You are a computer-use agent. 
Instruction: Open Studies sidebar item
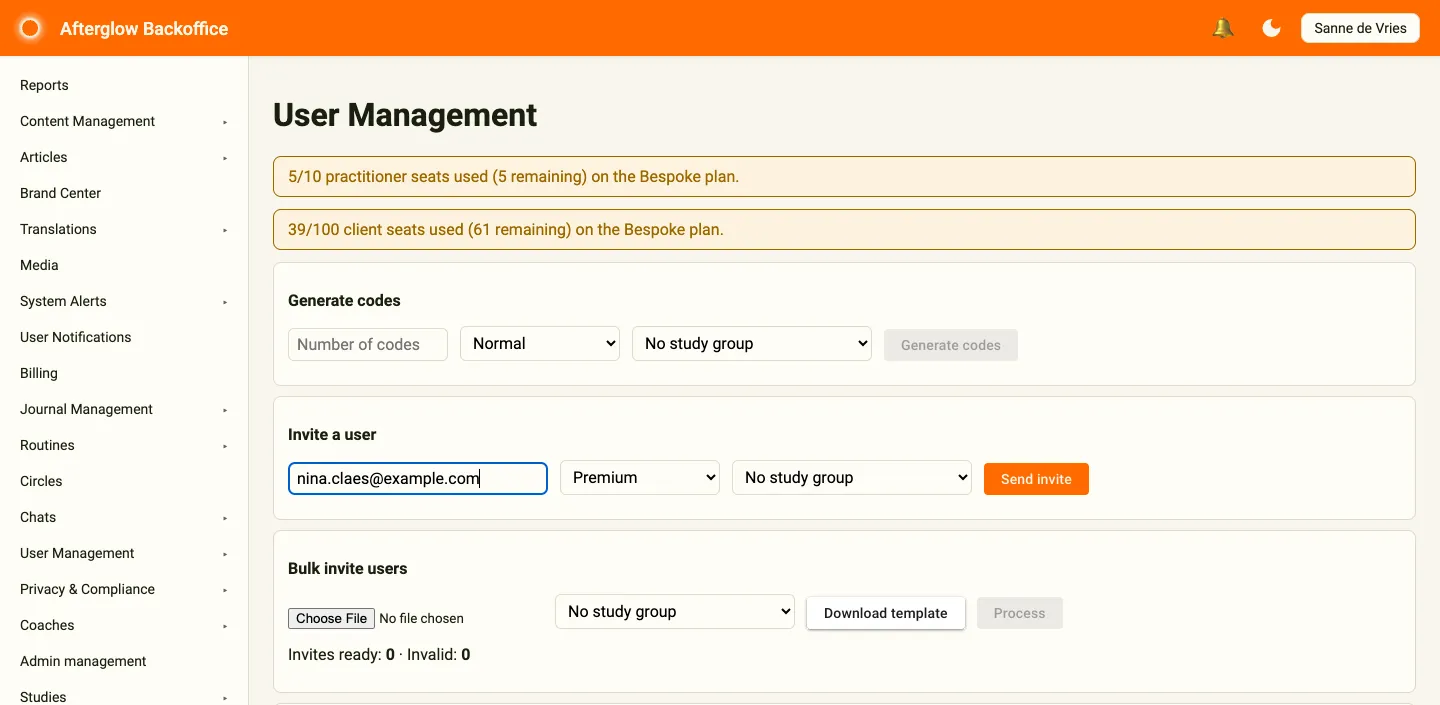click(43, 697)
